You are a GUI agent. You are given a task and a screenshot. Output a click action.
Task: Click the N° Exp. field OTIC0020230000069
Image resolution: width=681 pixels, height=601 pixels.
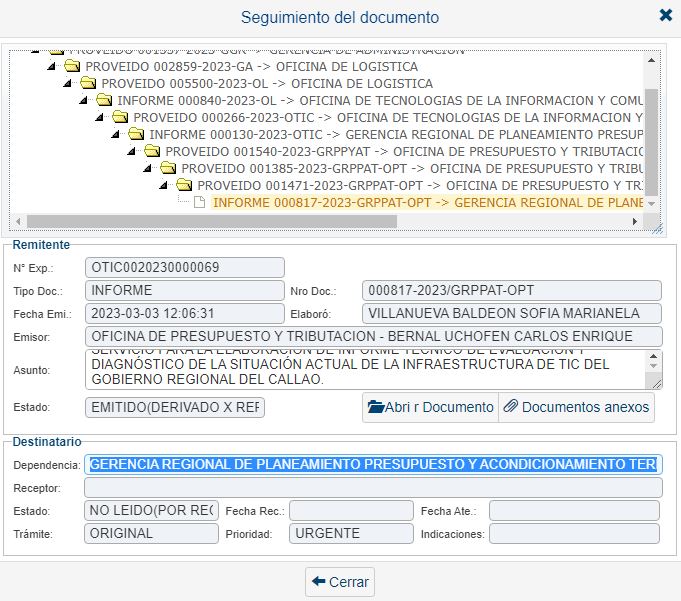pyautogui.click(x=185, y=267)
